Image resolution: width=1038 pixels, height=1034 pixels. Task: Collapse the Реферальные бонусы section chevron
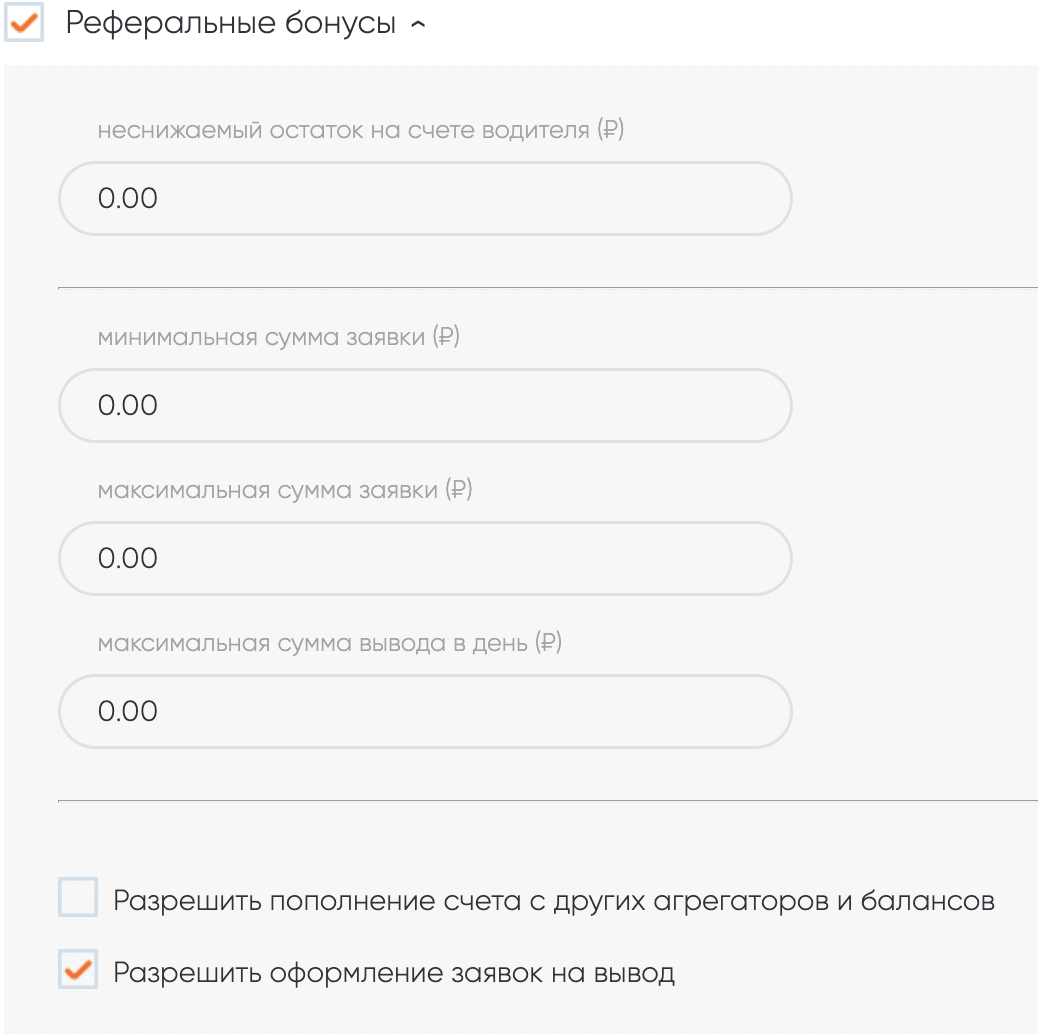pos(418,25)
